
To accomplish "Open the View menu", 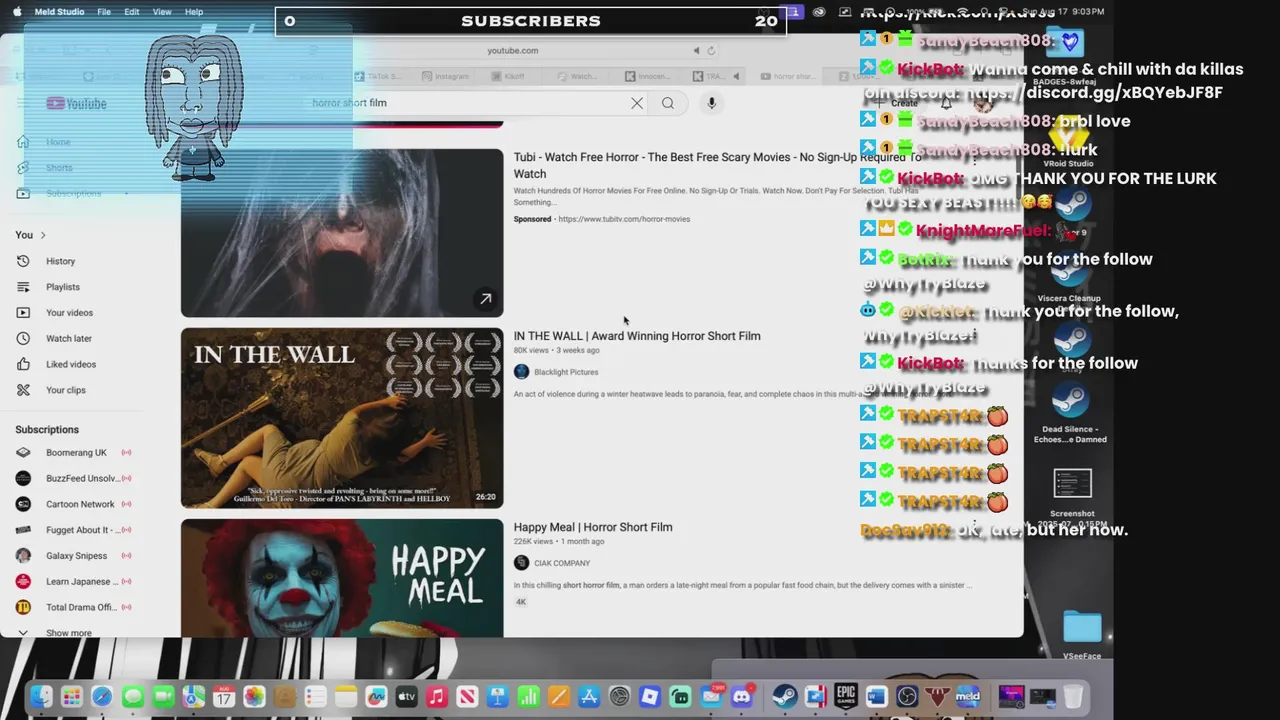I will tap(162, 12).
